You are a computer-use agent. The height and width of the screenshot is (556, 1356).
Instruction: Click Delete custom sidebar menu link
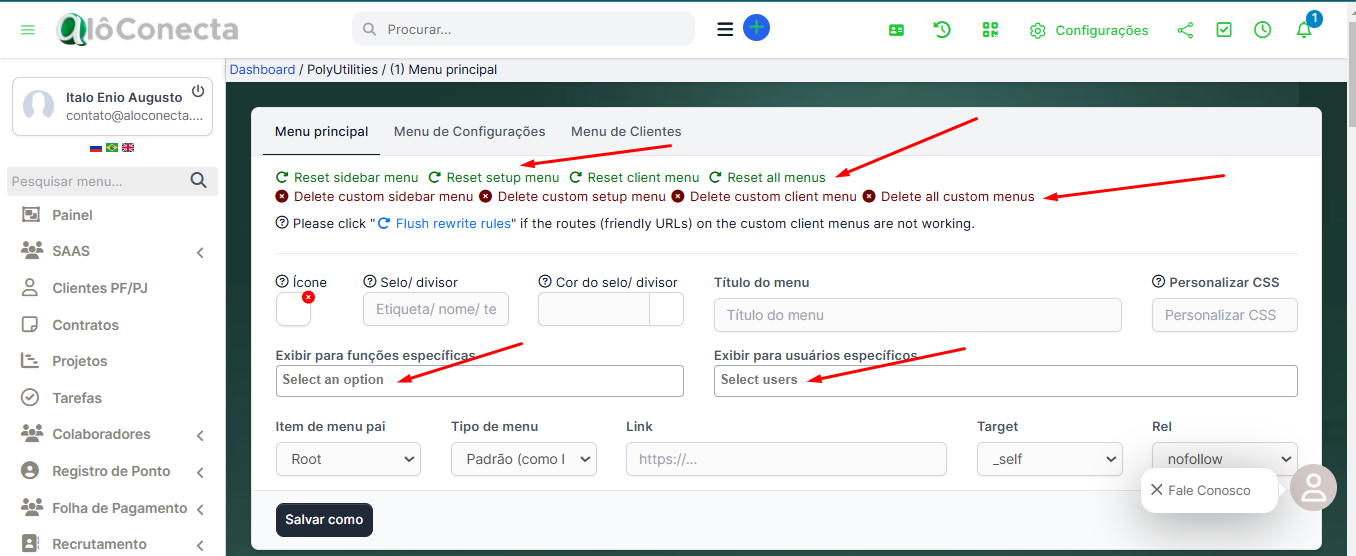[374, 196]
